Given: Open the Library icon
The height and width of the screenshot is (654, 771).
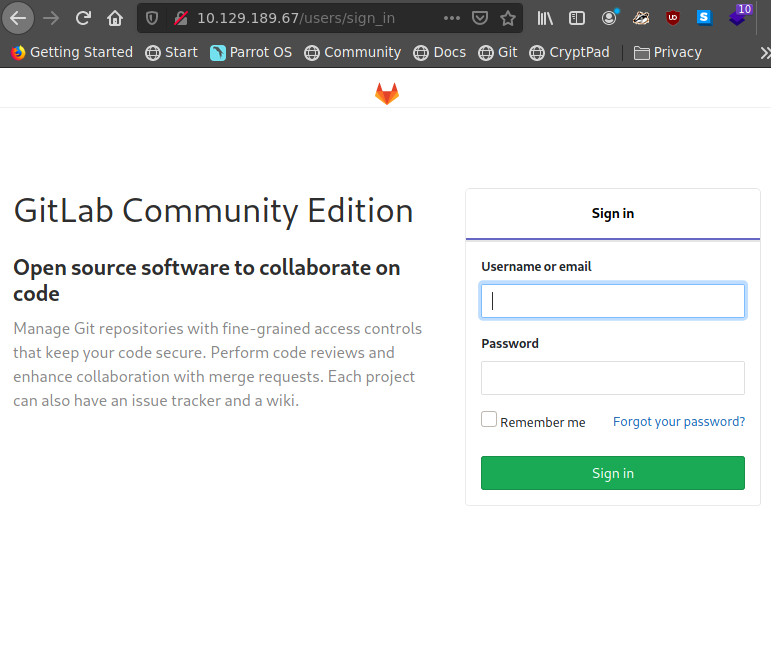Looking at the screenshot, I should tap(545, 18).
